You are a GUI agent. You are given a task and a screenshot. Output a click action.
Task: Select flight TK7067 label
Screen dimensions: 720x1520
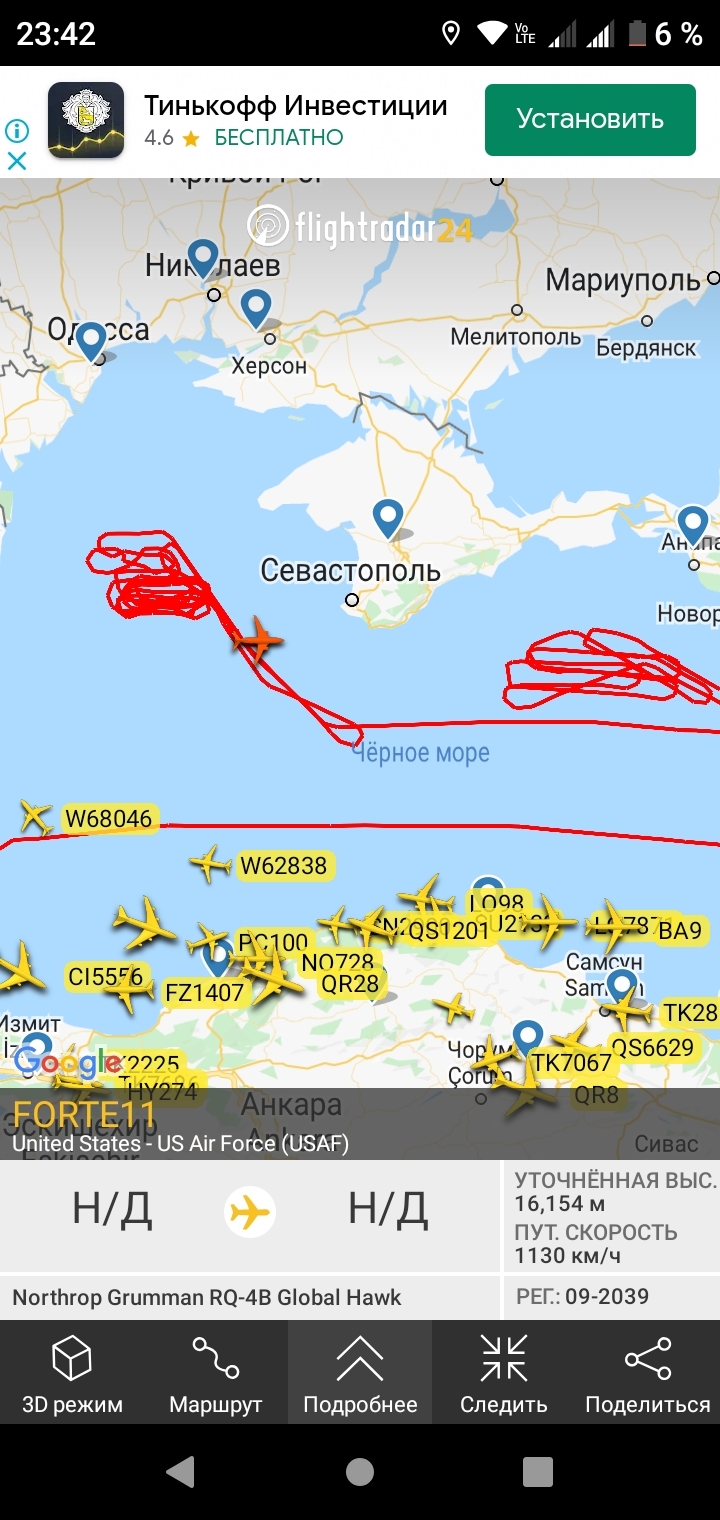point(571,1063)
